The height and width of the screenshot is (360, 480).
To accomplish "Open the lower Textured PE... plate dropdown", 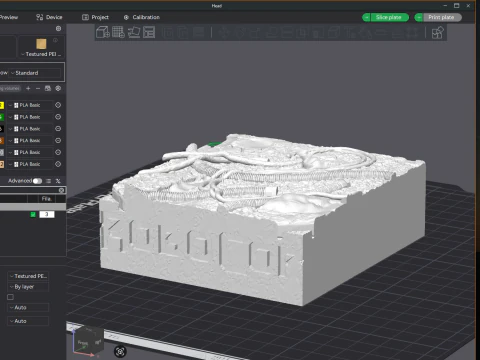I will click(x=28, y=276).
